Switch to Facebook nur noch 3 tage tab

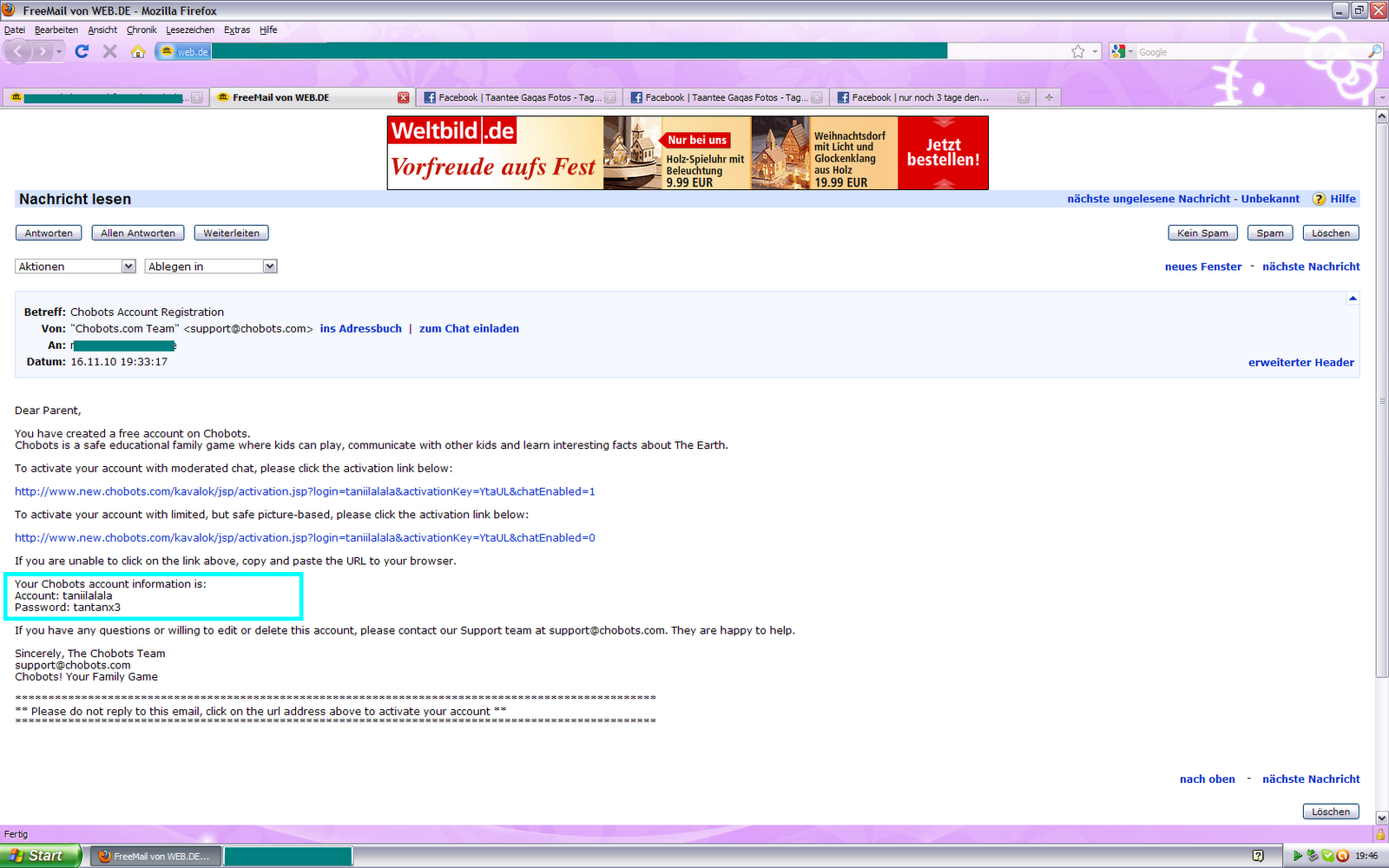point(932,97)
